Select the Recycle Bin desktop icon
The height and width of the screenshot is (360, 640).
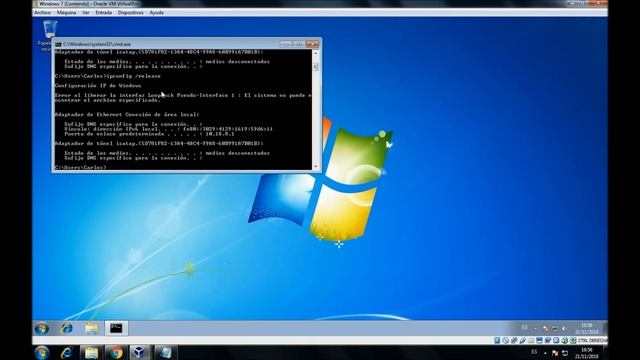tap(50, 30)
